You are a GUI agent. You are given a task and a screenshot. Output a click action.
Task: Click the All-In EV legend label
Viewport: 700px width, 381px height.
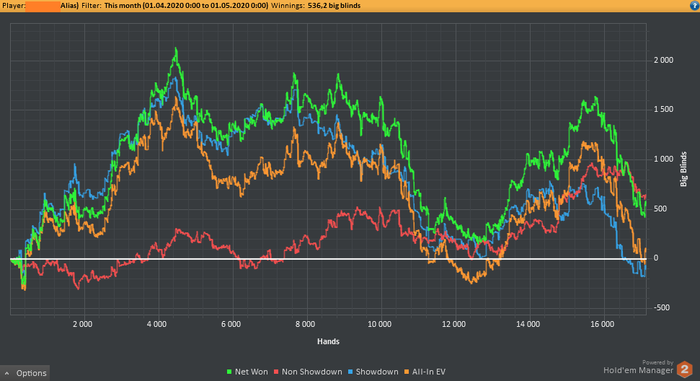click(429, 372)
